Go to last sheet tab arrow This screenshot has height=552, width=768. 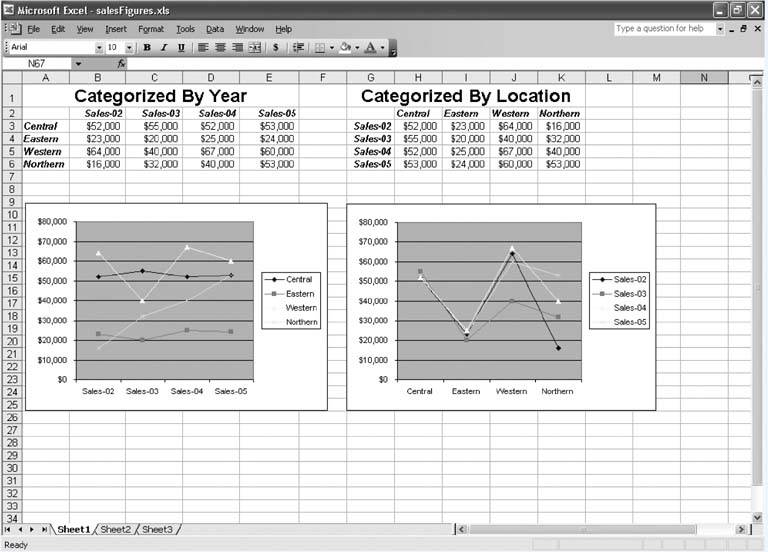tap(44, 529)
